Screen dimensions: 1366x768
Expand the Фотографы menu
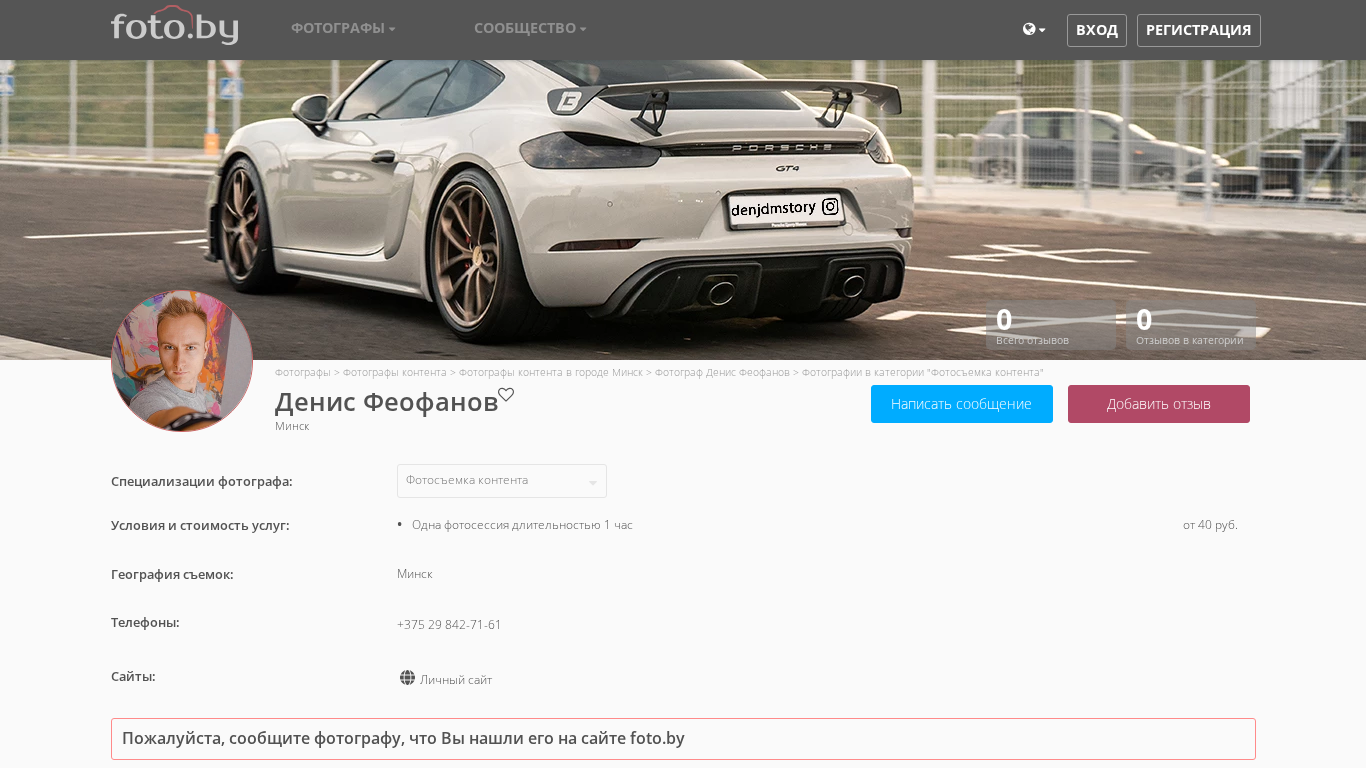coord(343,29)
